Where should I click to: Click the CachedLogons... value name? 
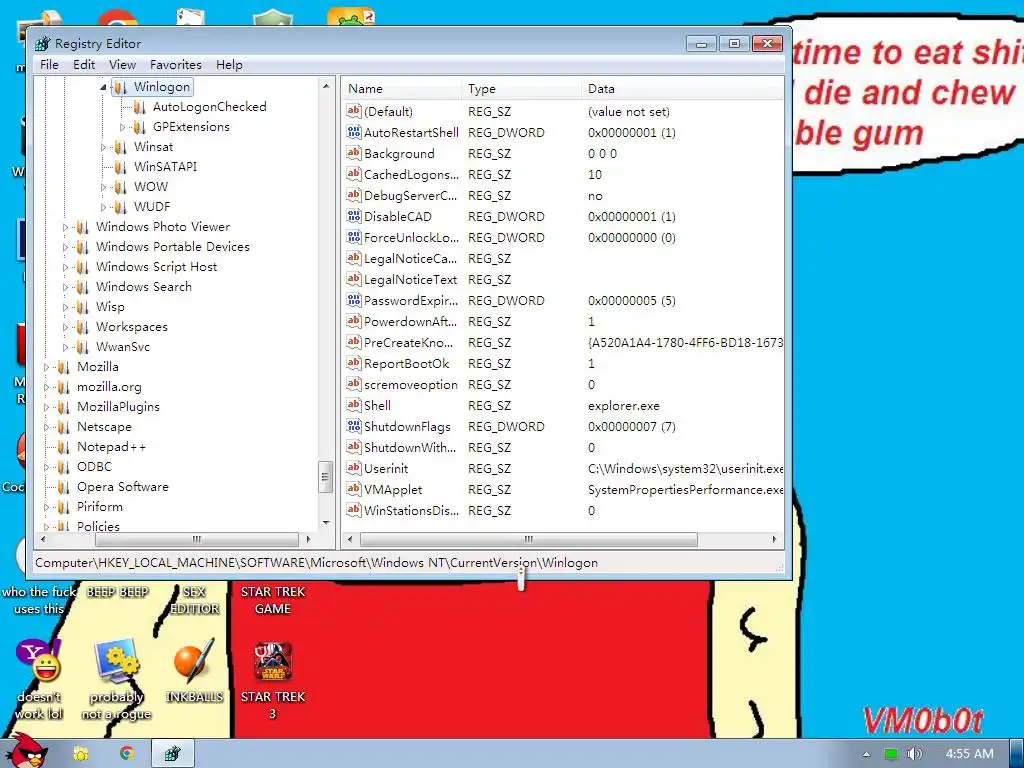point(411,174)
